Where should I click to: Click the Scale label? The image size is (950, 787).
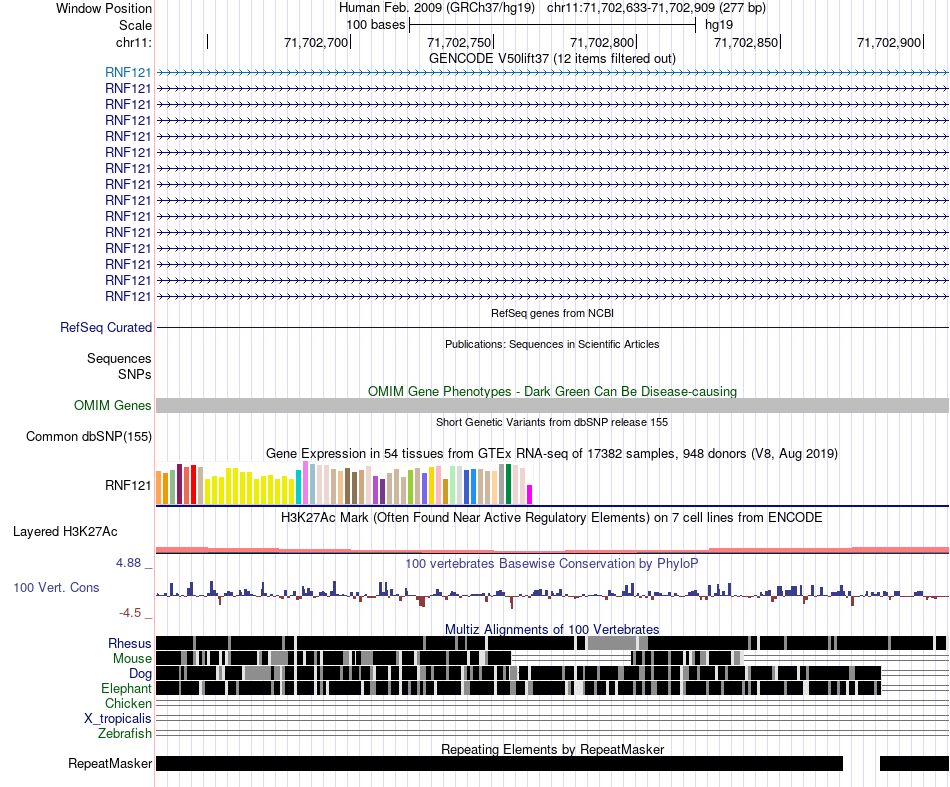135,25
